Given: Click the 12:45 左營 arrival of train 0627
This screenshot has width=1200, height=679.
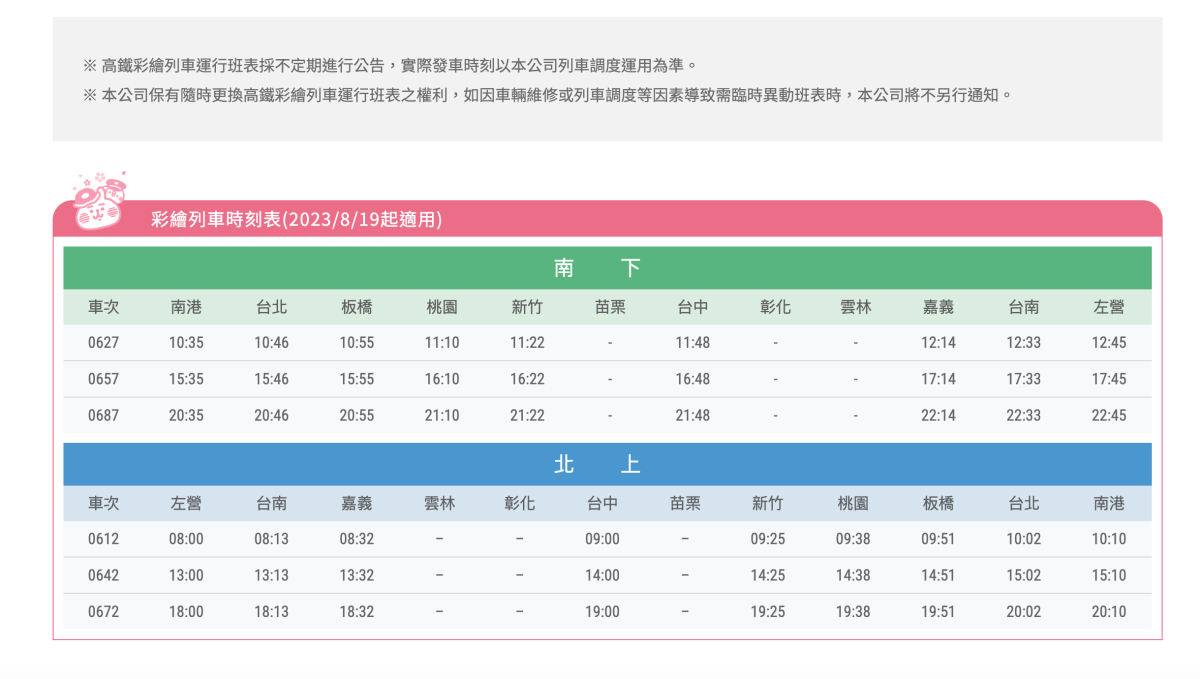Looking at the screenshot, I should coord(1109,343).
